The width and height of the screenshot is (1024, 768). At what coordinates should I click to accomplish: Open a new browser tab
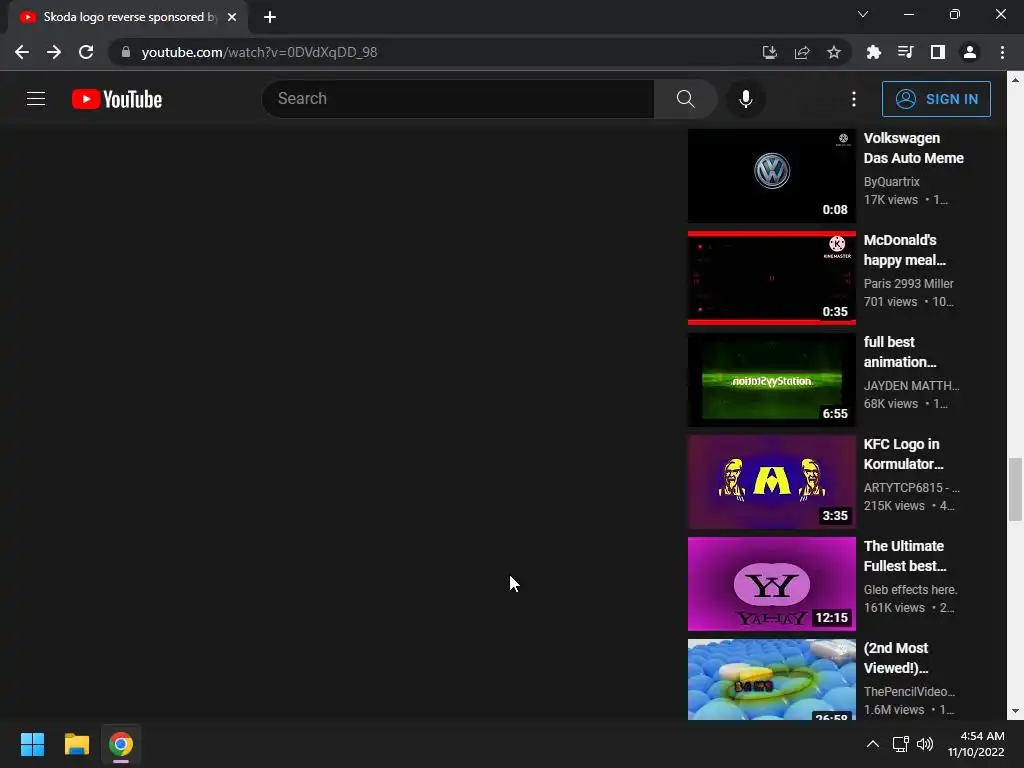pos(270,17)
